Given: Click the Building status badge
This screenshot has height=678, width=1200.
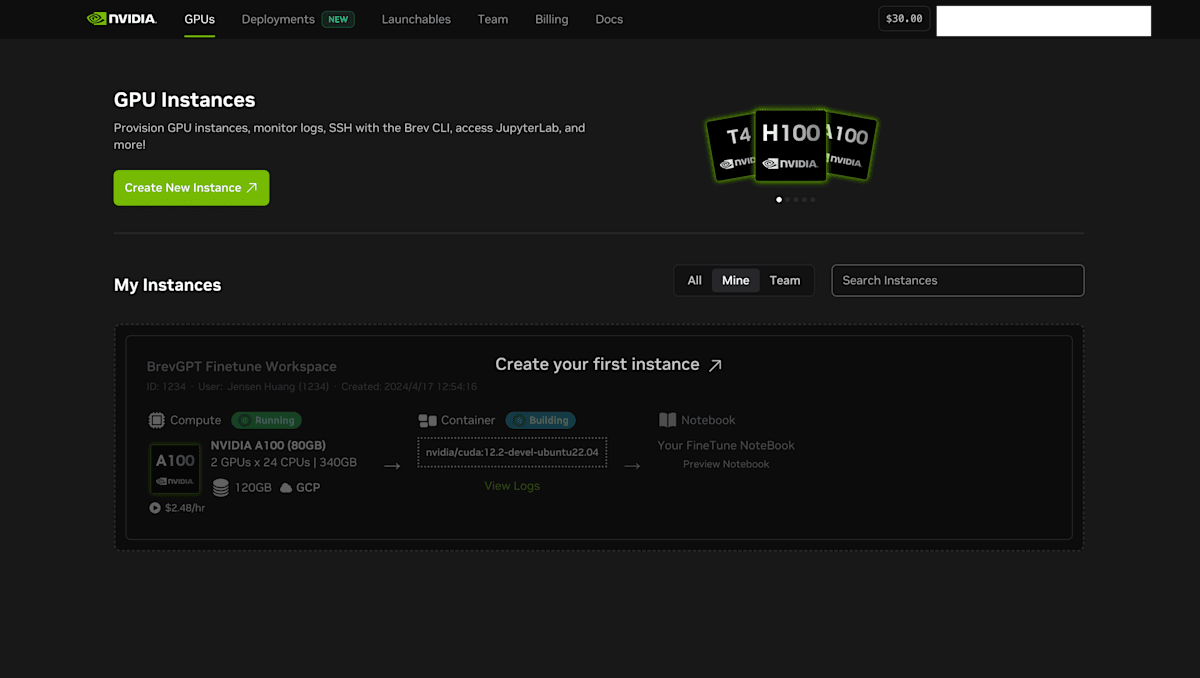Looking at the screenshot, I should (540, 420).
